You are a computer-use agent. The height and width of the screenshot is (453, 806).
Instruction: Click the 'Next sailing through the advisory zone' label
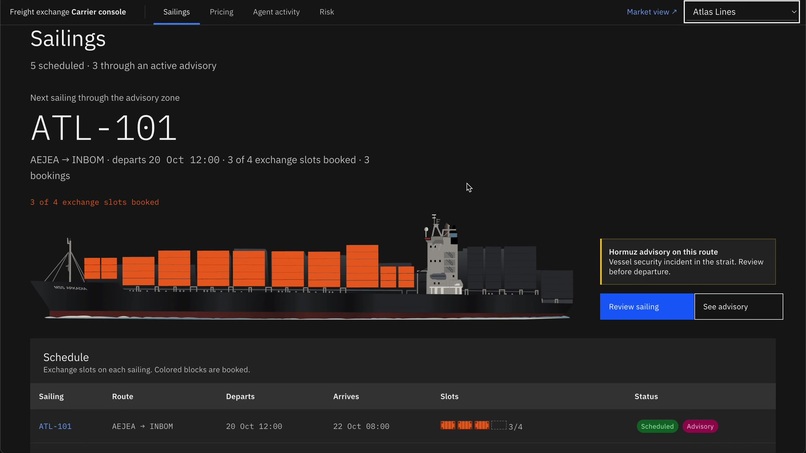105,98
